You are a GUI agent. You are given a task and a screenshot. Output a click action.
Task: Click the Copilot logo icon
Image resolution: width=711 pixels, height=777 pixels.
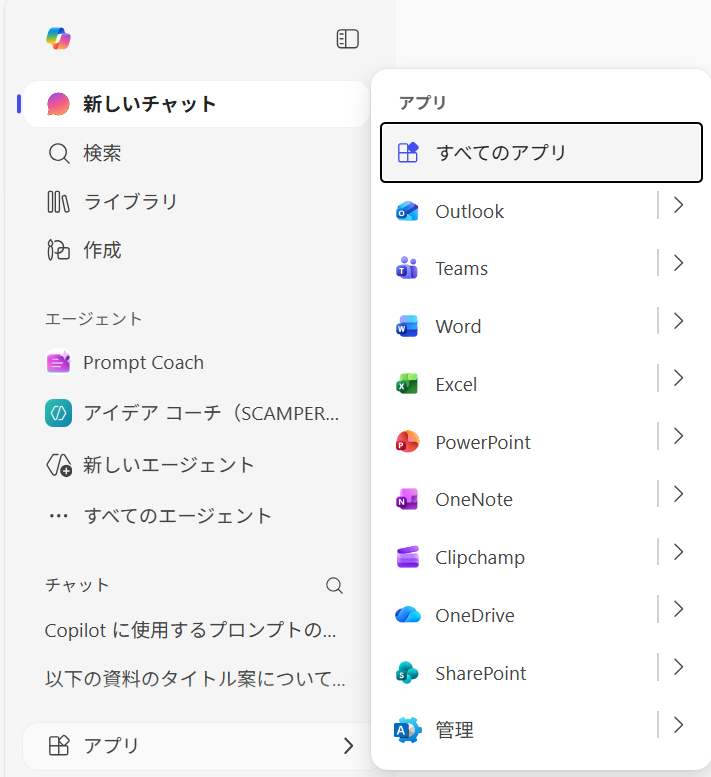[58, 39]
